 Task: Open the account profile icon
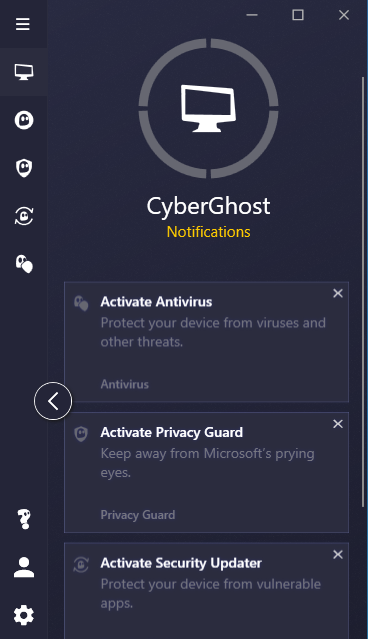[24, 567]
